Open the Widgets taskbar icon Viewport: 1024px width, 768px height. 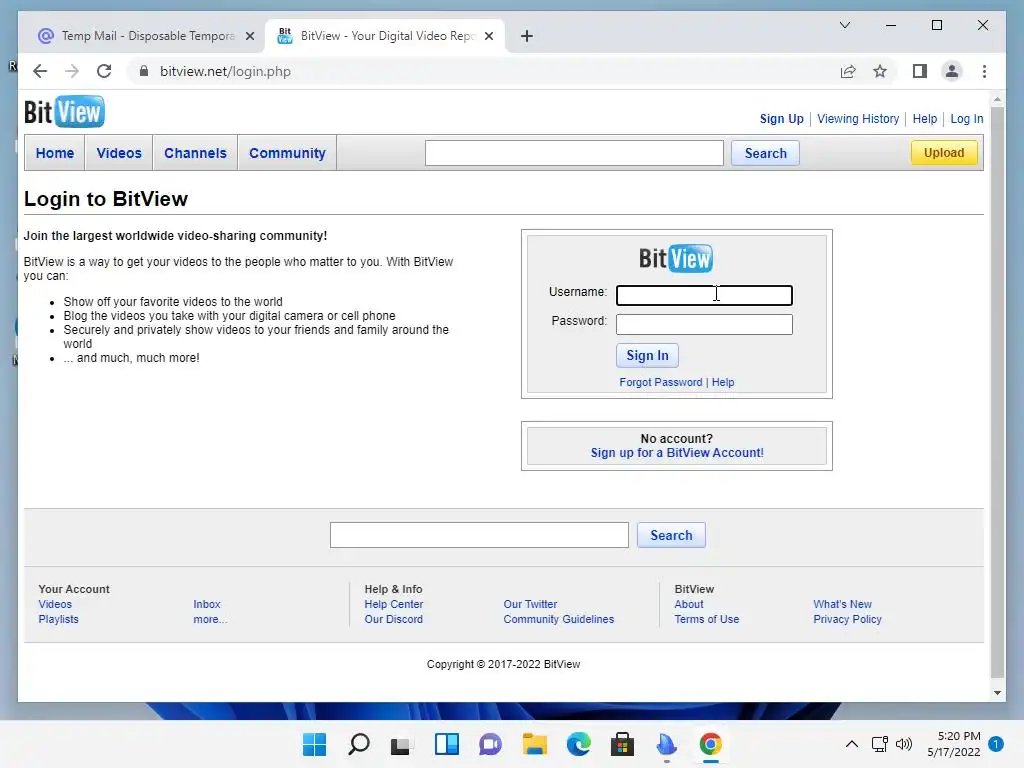447,744
